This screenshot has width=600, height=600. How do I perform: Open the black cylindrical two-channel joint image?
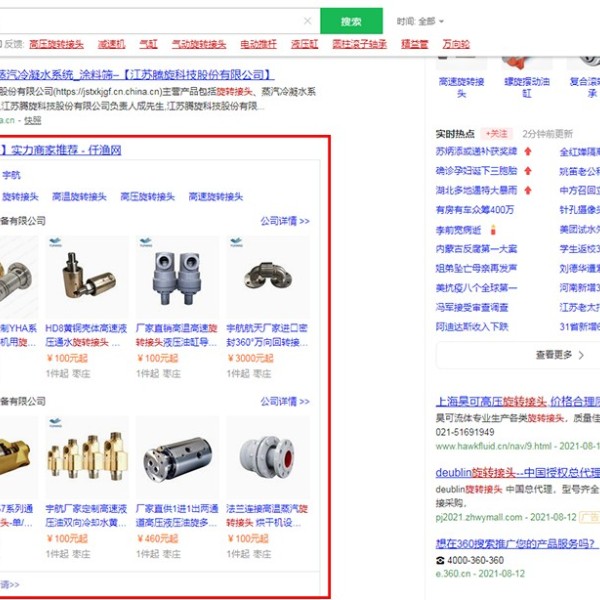tap(178, 457)
